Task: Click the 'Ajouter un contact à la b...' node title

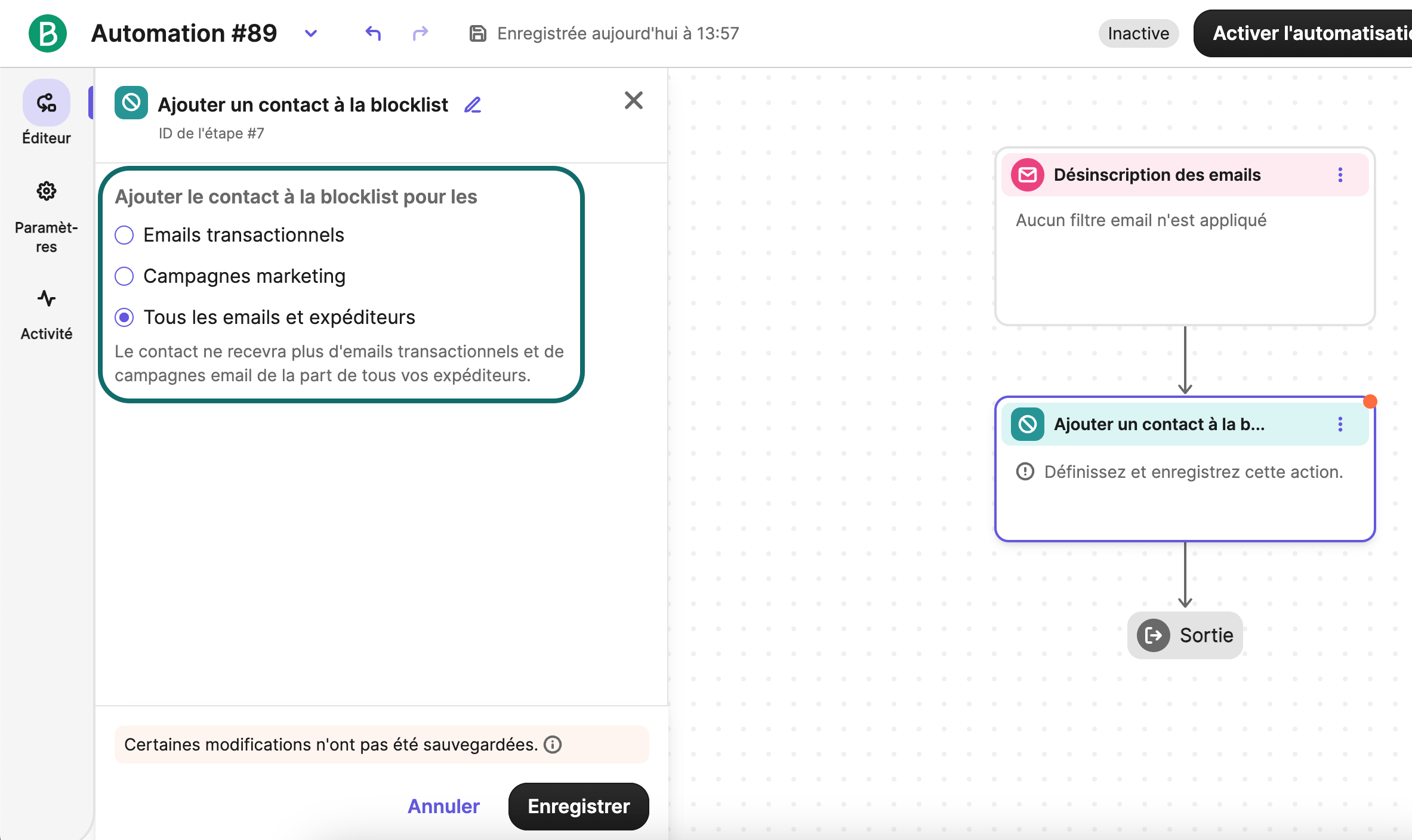Action: [x=1160, y=424]
